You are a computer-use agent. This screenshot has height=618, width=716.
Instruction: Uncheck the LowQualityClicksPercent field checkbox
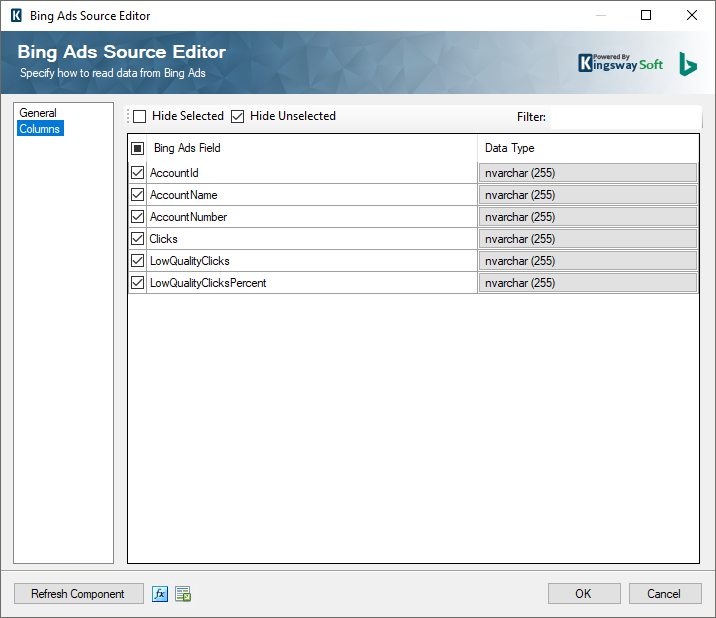tap(137, 282)
